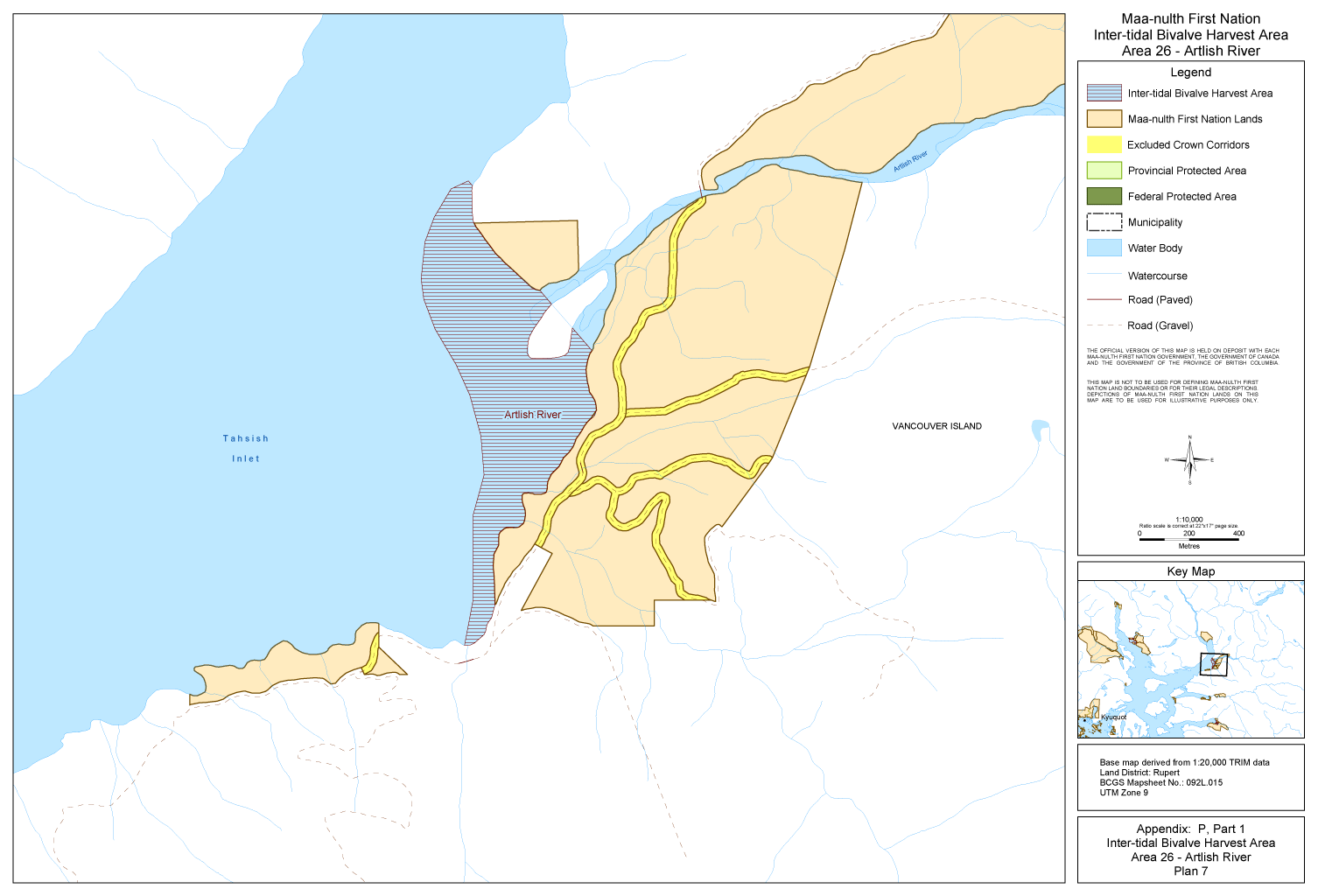Click the Road (Paved) red line symbol
The image size is (1318, 896).
[1104, 299]
